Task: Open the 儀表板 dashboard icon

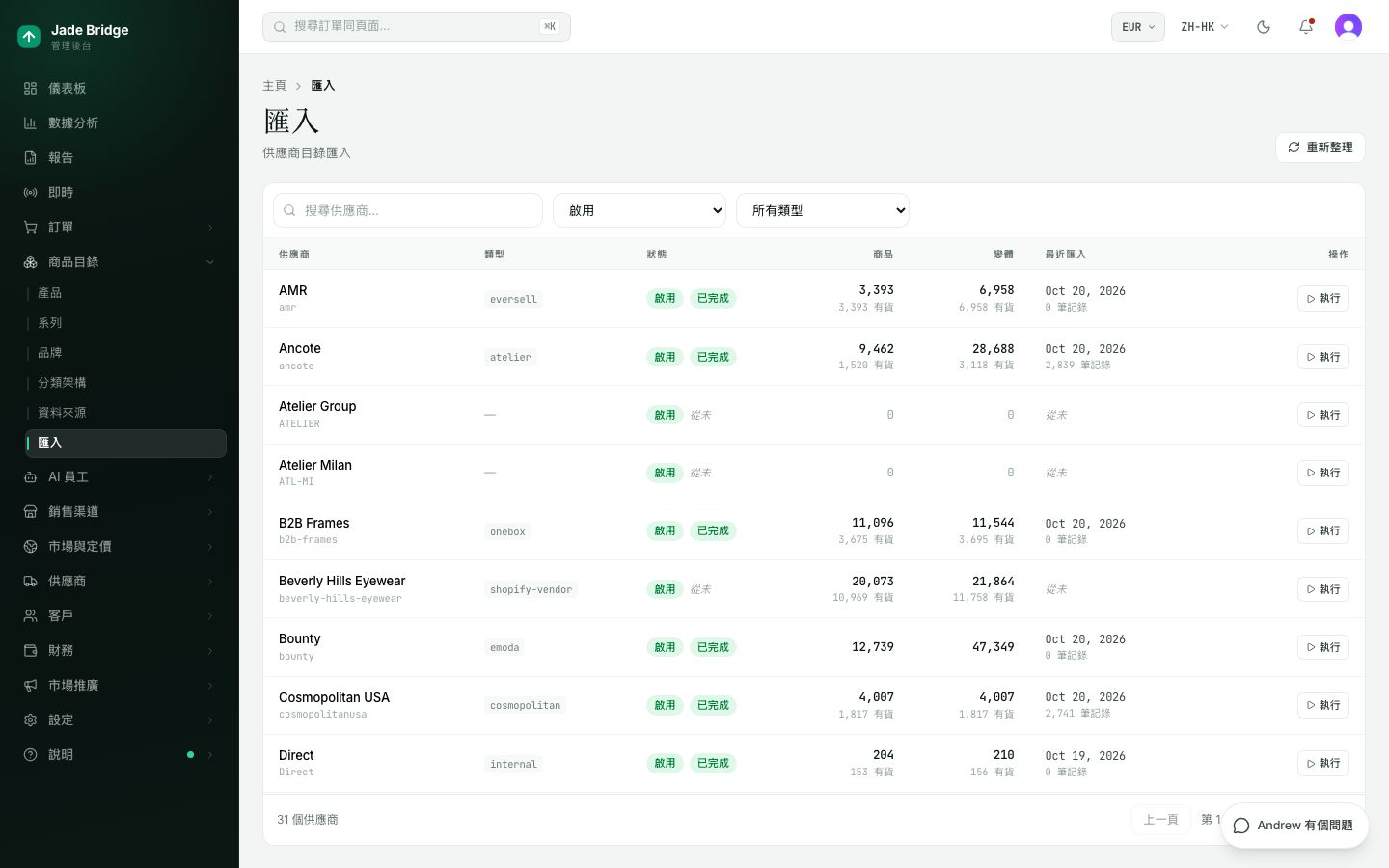Action: (30, 88)
